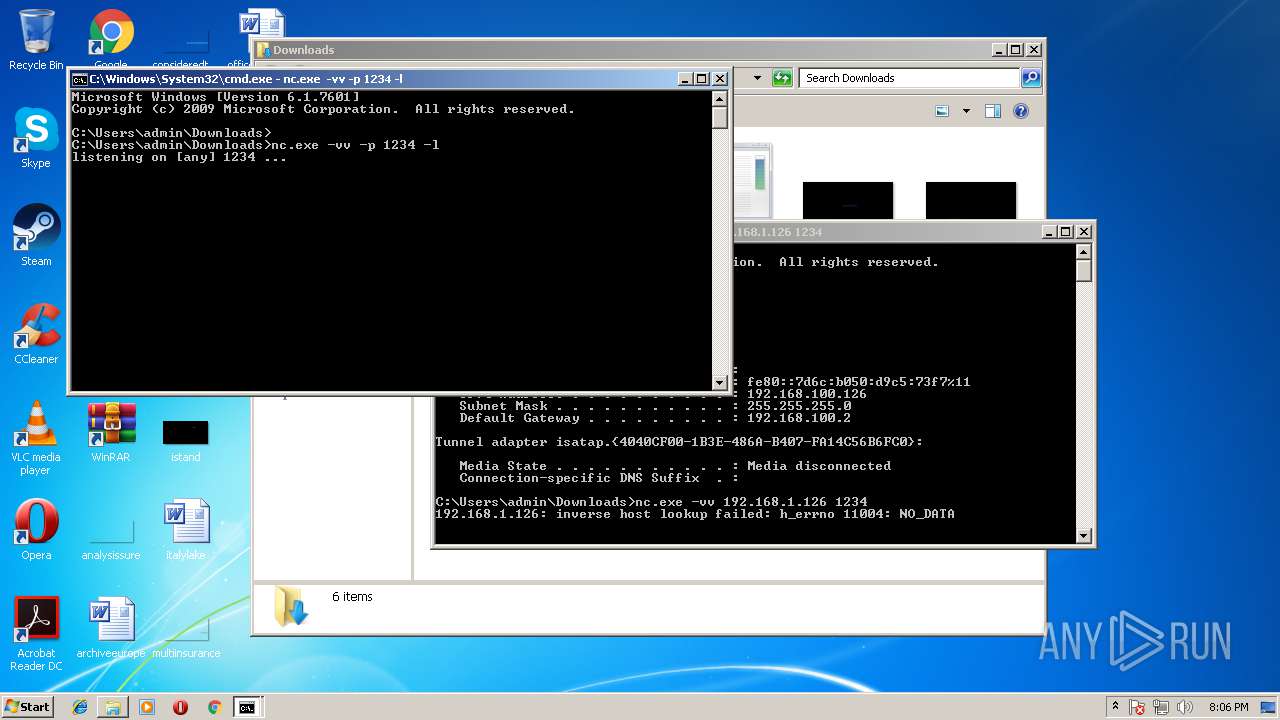Screen dimensions: 1280x720
Task: Select the partly hidden screenshot thumbnail
Action: point(753,181)
